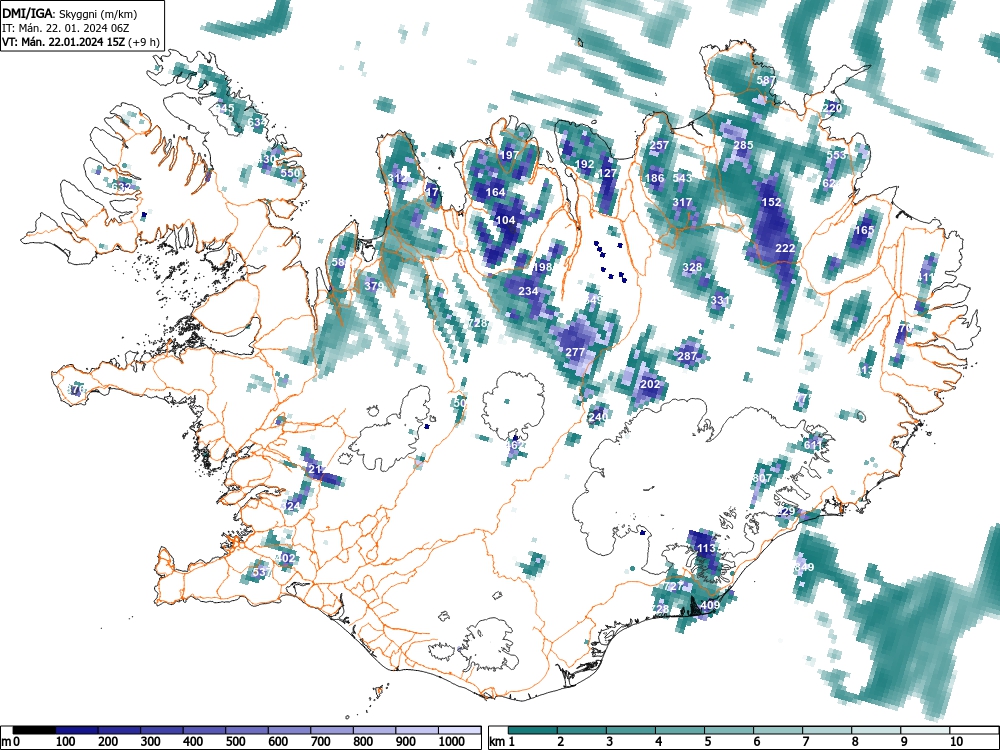The width and height of the screenshot is (1000, 750).
Task: Click visibility value 312 on the map
Action: click(397, 178)
